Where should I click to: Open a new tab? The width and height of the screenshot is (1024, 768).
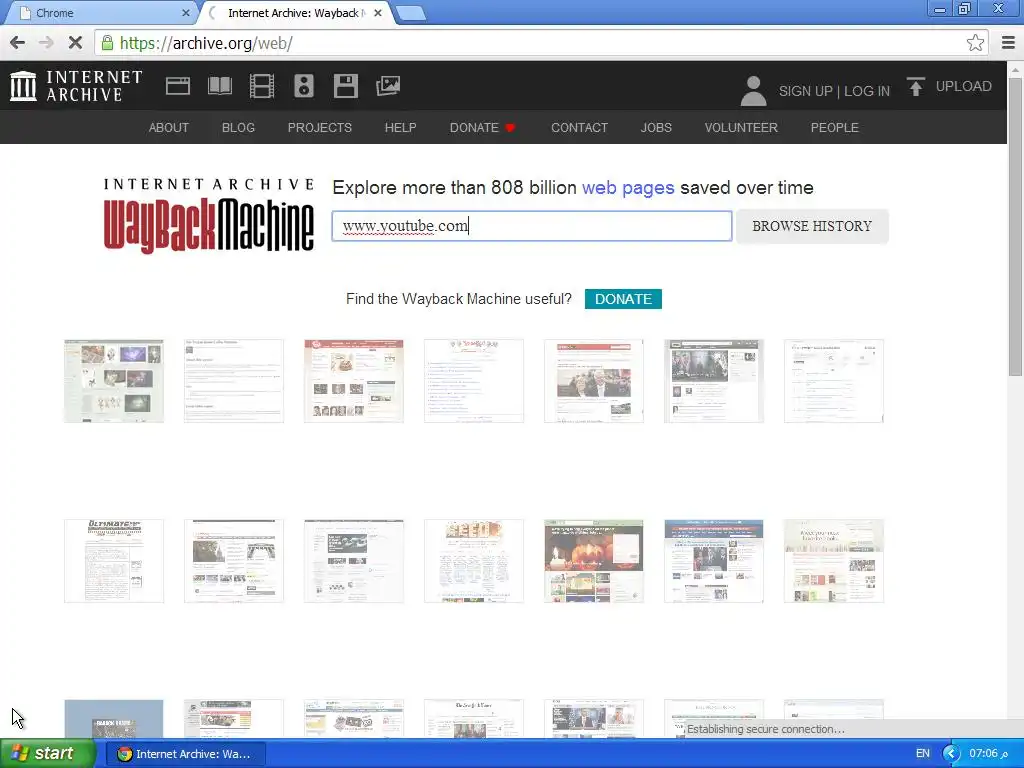[410, 13]
